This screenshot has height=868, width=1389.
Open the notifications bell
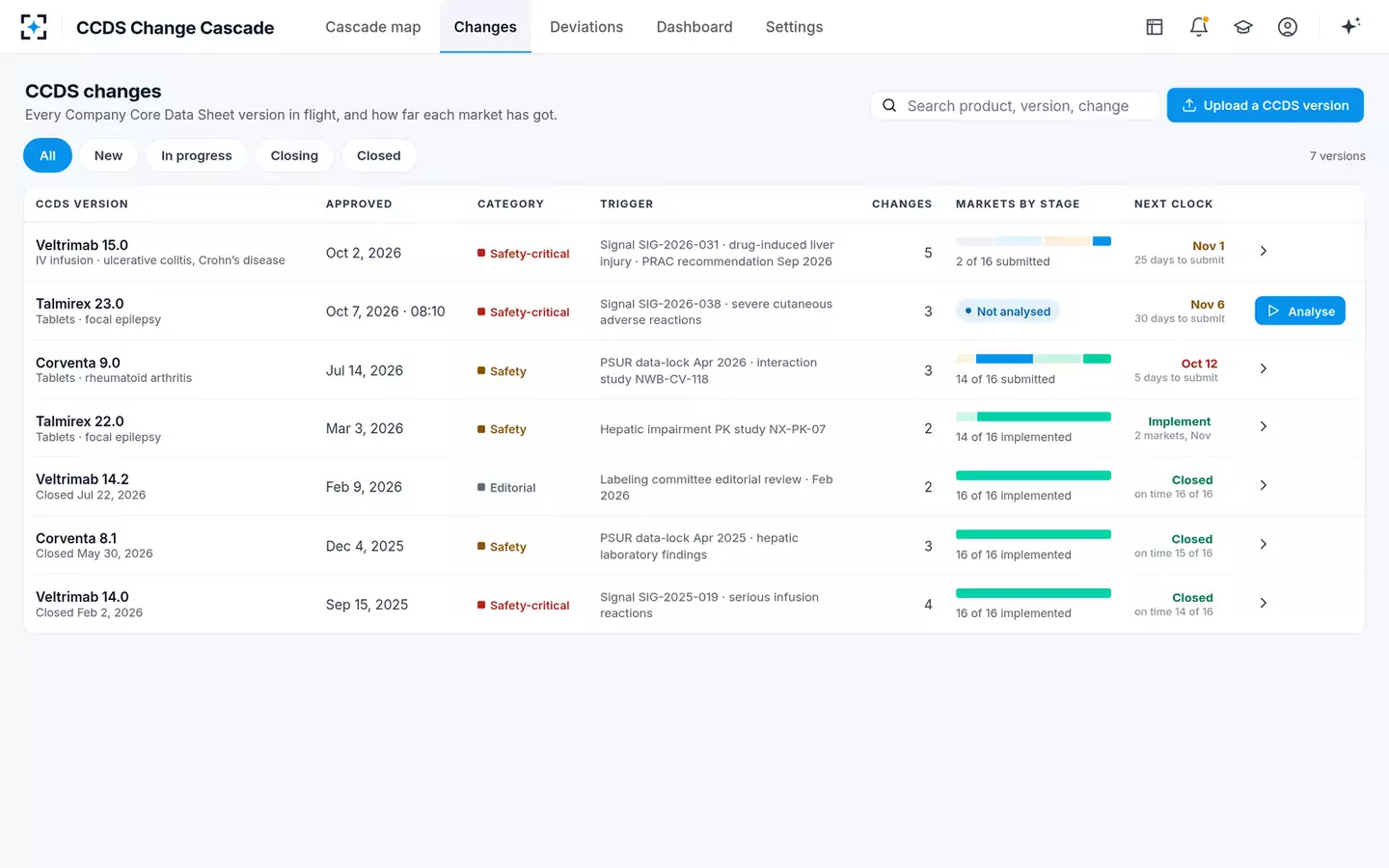click(x=1199, y=27)
